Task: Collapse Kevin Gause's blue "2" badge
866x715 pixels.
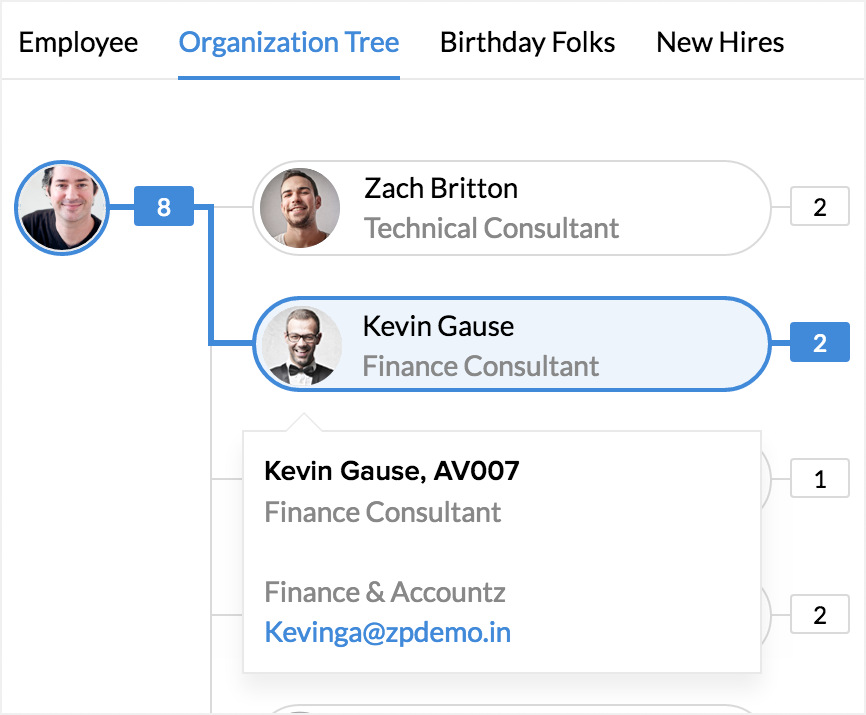Action: click(819, 343)
